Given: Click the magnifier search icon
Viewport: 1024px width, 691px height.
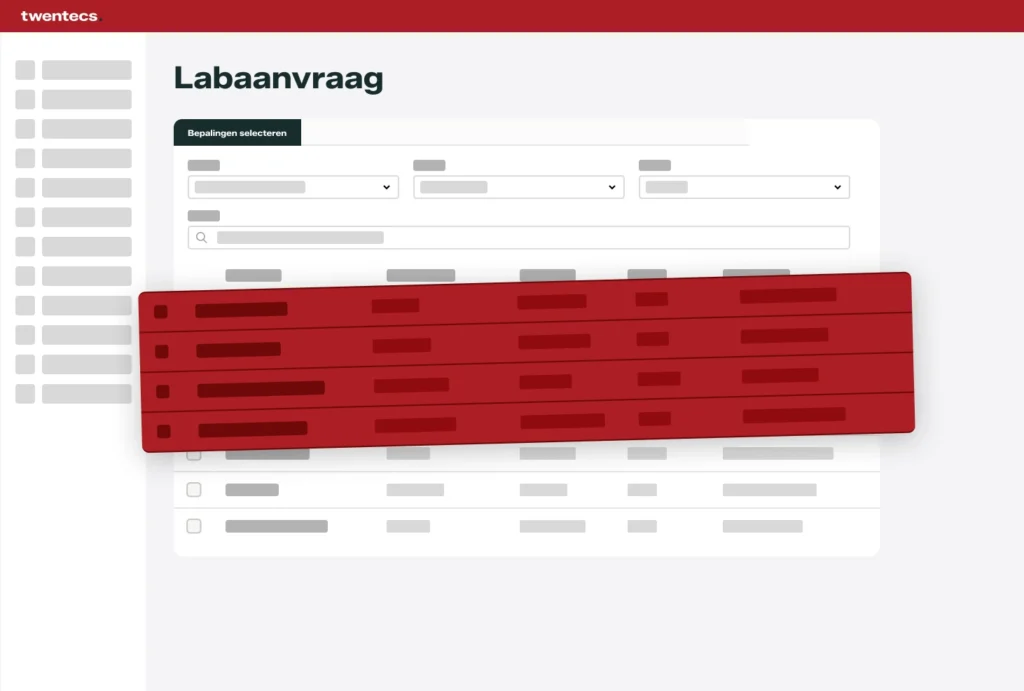Looking at the screenshot, I should tap(202, 238).
